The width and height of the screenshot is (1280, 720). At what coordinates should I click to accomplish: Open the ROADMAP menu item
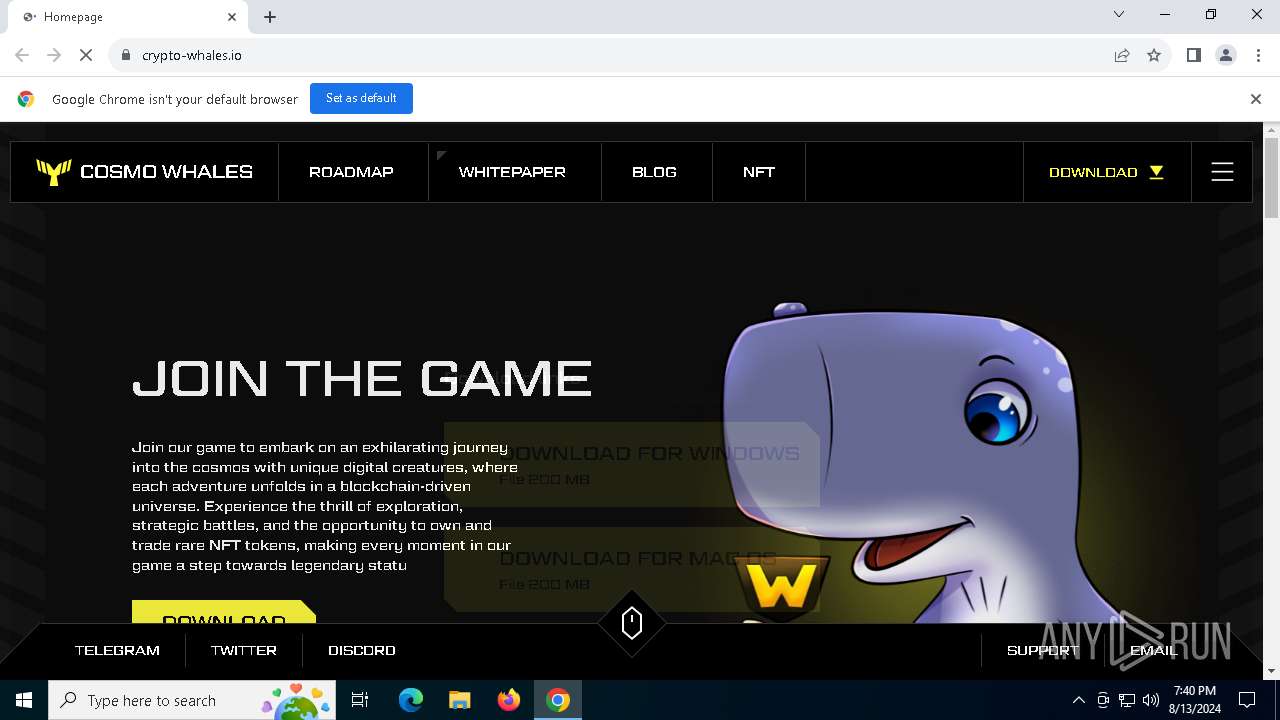coord(351,172)
